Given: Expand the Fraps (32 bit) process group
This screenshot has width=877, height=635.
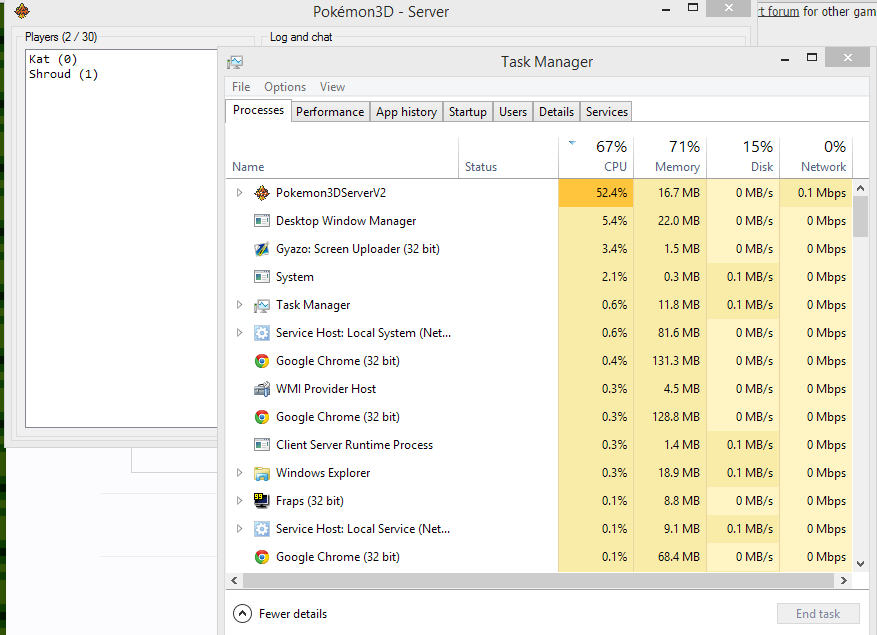Looking at the screenshot, I should click(239, 500).
